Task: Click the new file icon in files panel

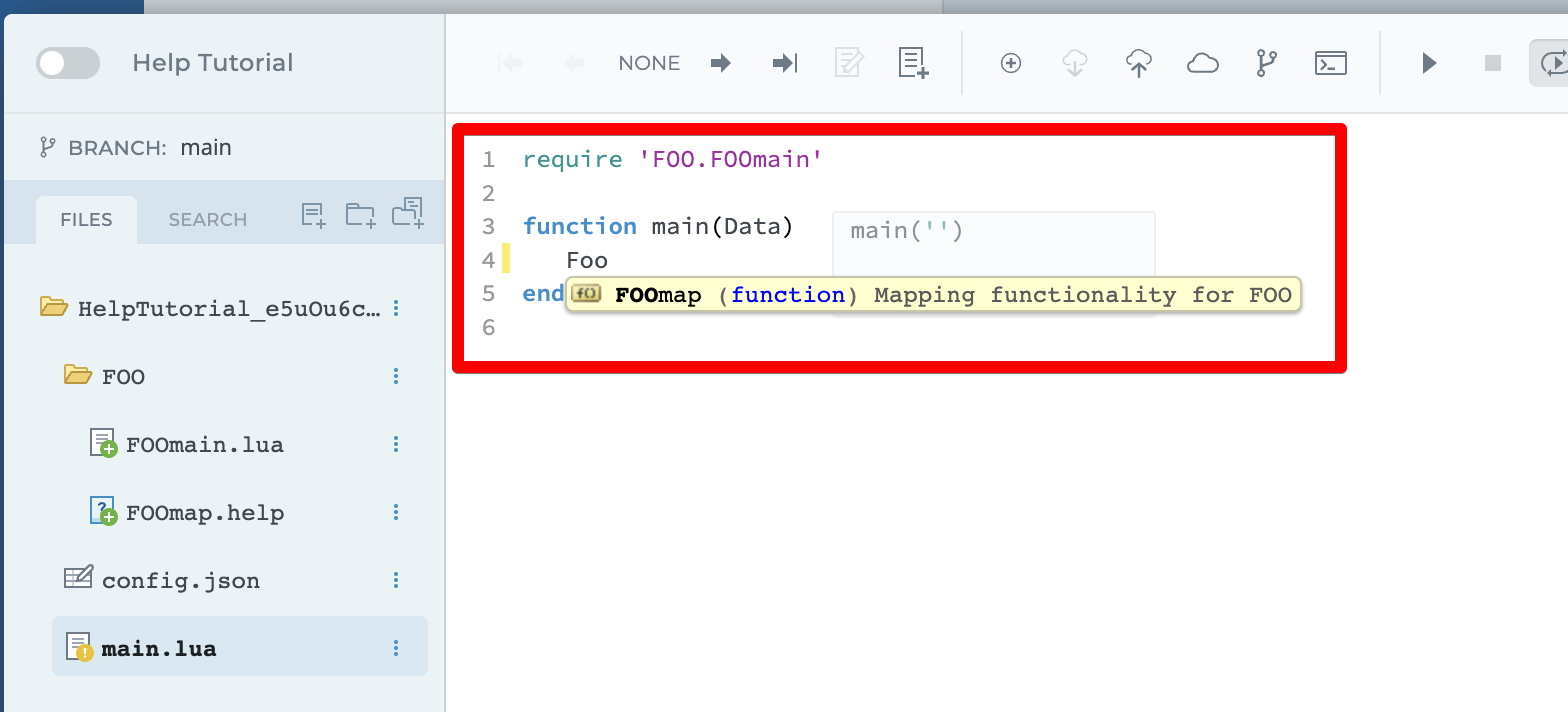Action: [314, 214]
